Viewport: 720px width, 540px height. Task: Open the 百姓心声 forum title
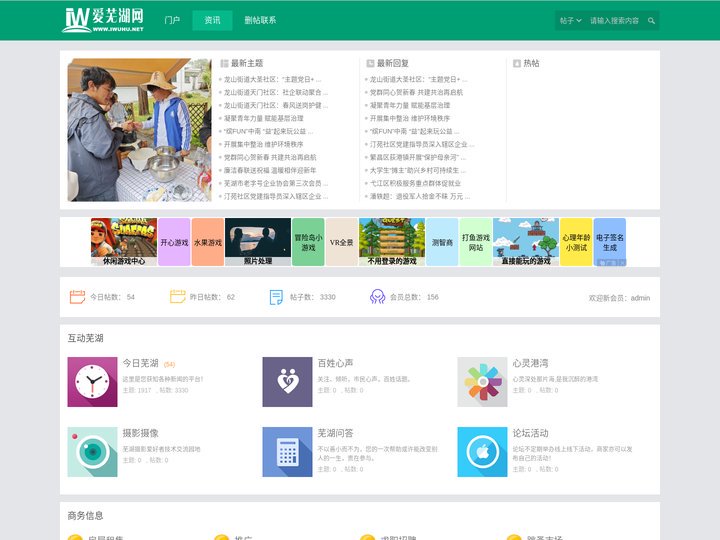tap(335, 363)
